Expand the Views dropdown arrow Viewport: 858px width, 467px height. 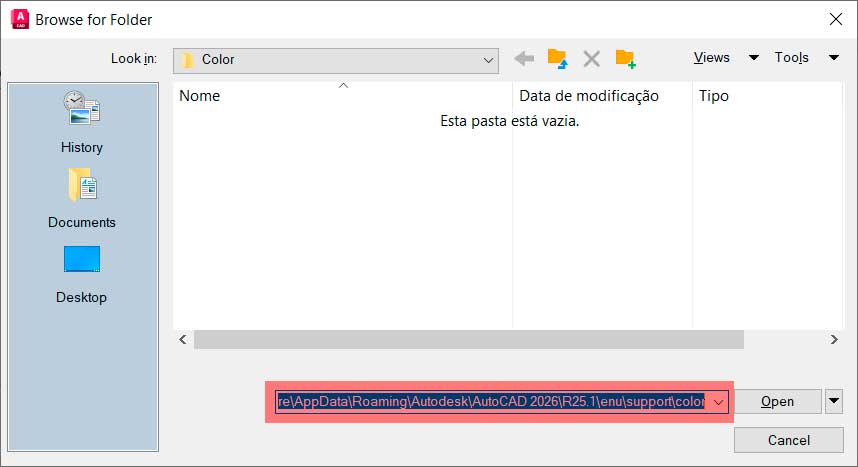pos(753,57)
